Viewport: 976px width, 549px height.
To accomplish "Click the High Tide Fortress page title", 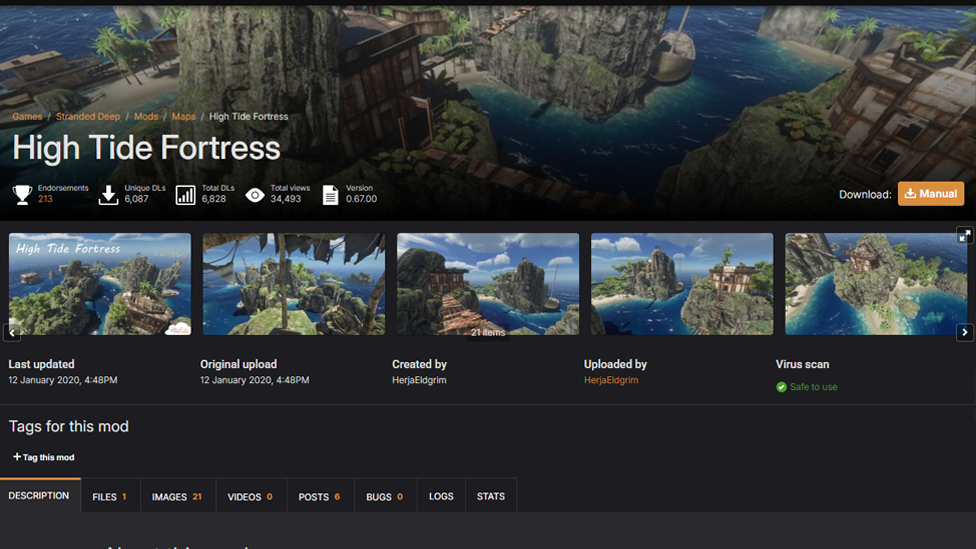I will coord(146,148).
